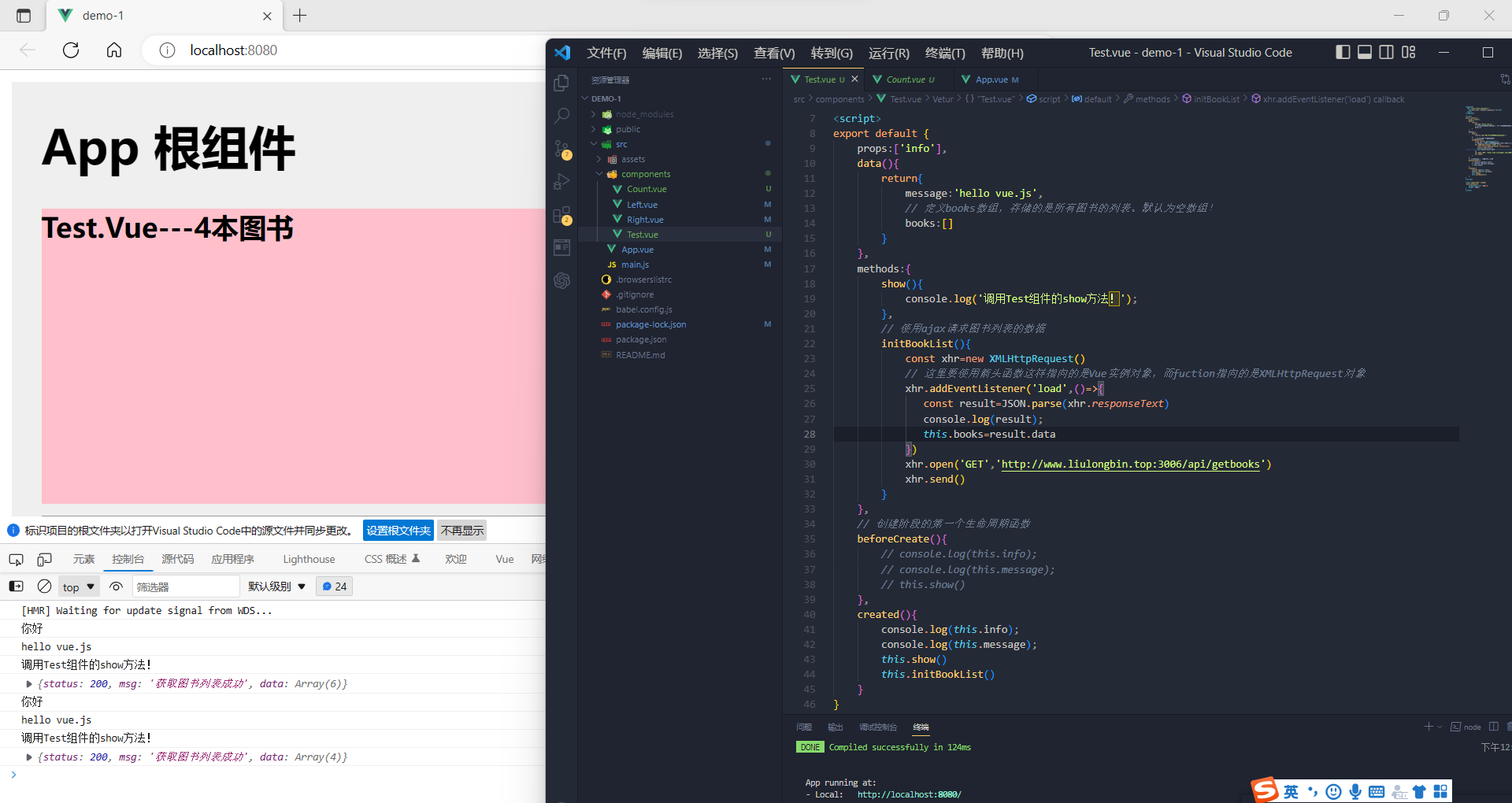Split the terminal pane

[x=1494, y=727]
